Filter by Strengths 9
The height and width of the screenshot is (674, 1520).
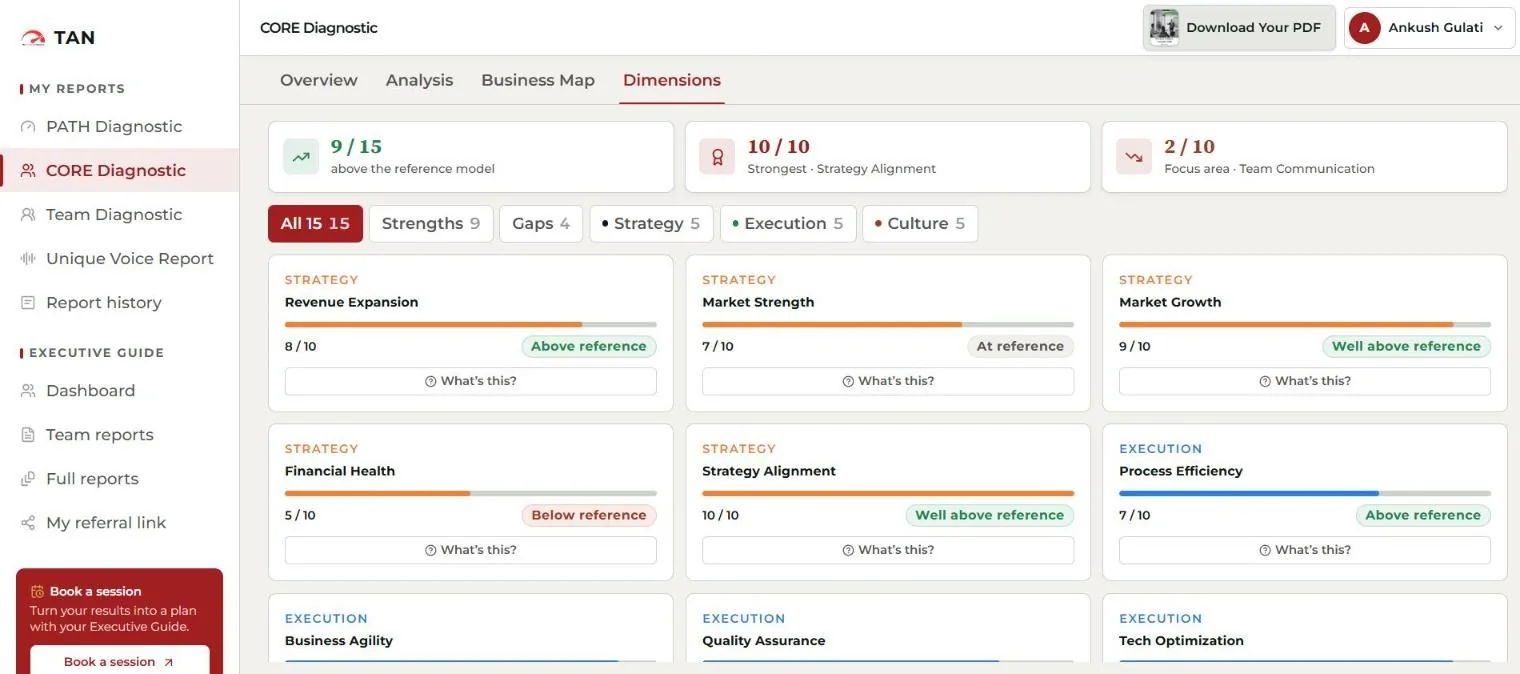click(431, 224)
